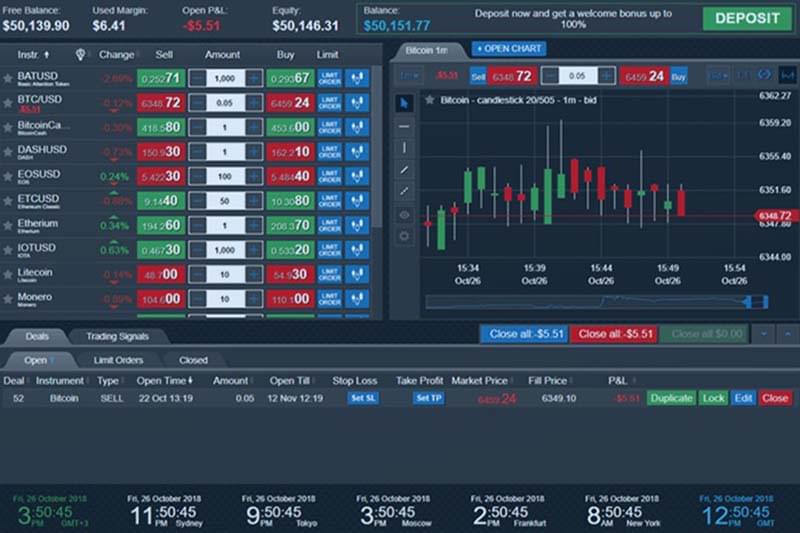
Task: Expand the deals panel with up arrow
Action: pyautogui.click(x=786, y=334)
